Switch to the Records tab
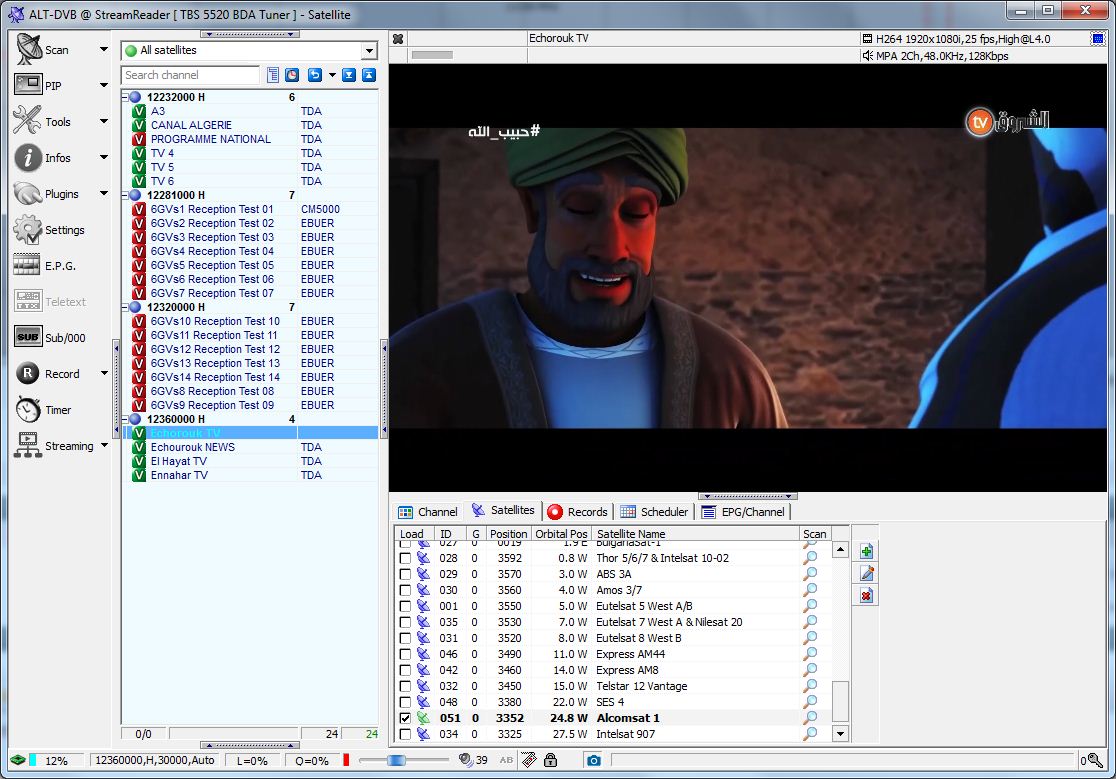The height and width of the screenshot is (779, 1116). pos(577,512)
